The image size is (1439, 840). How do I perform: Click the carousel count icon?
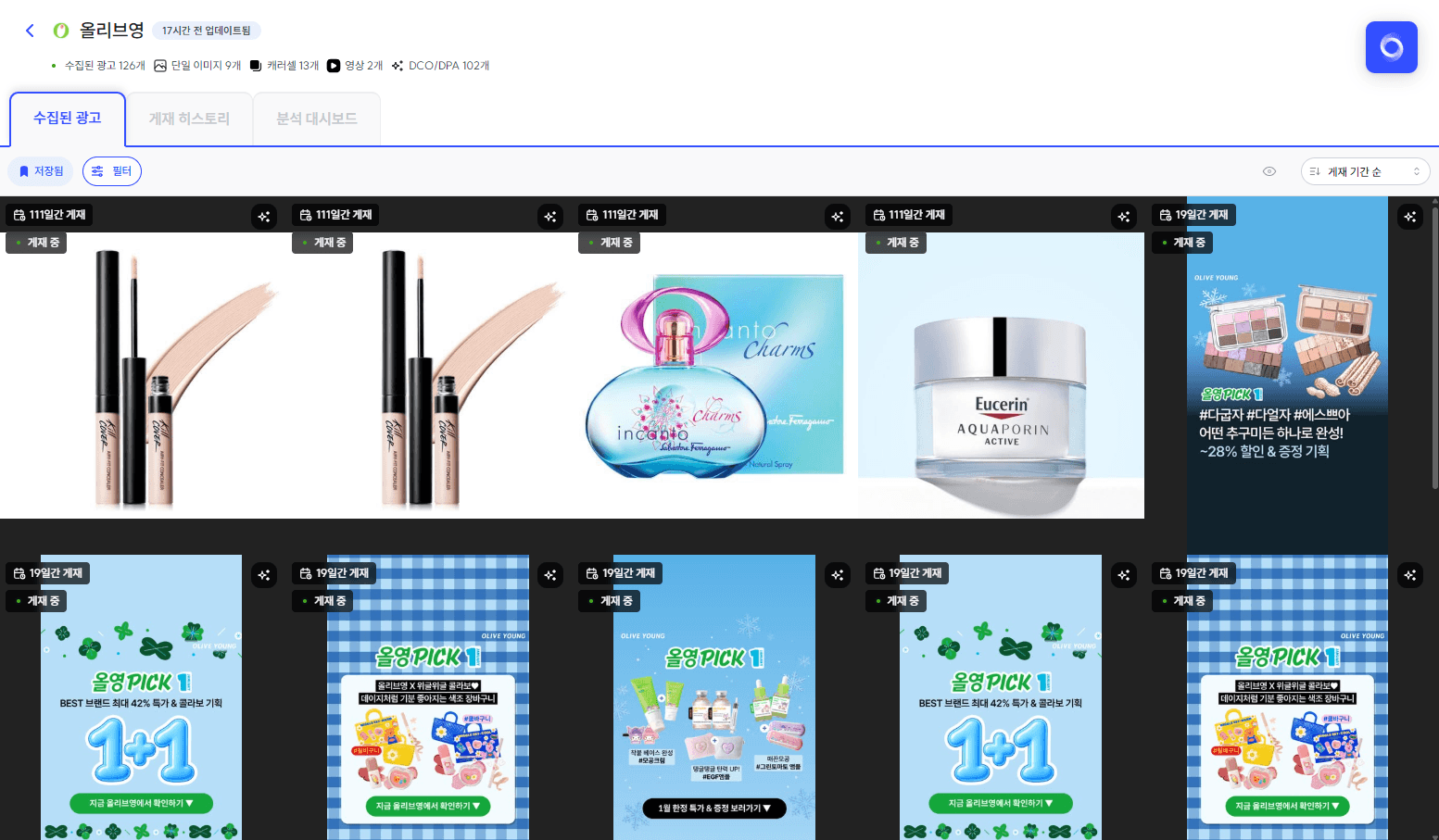click(256, 66)
